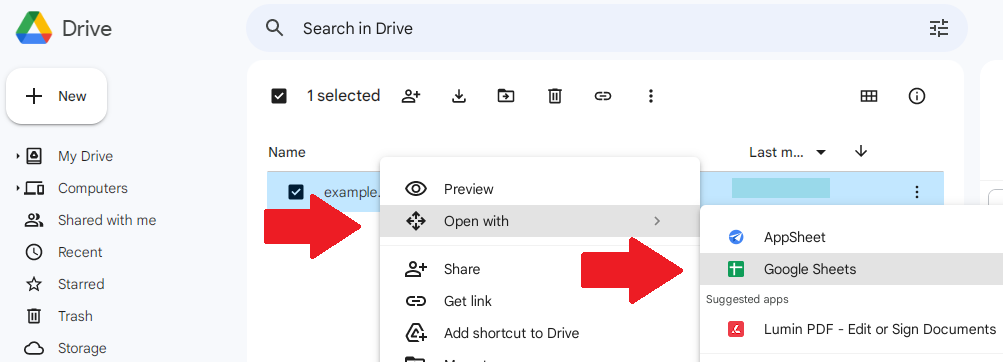This screenshot has width=1003, height=362.
Task: Open file with AppSheet
Action: (x=851, y=237)
